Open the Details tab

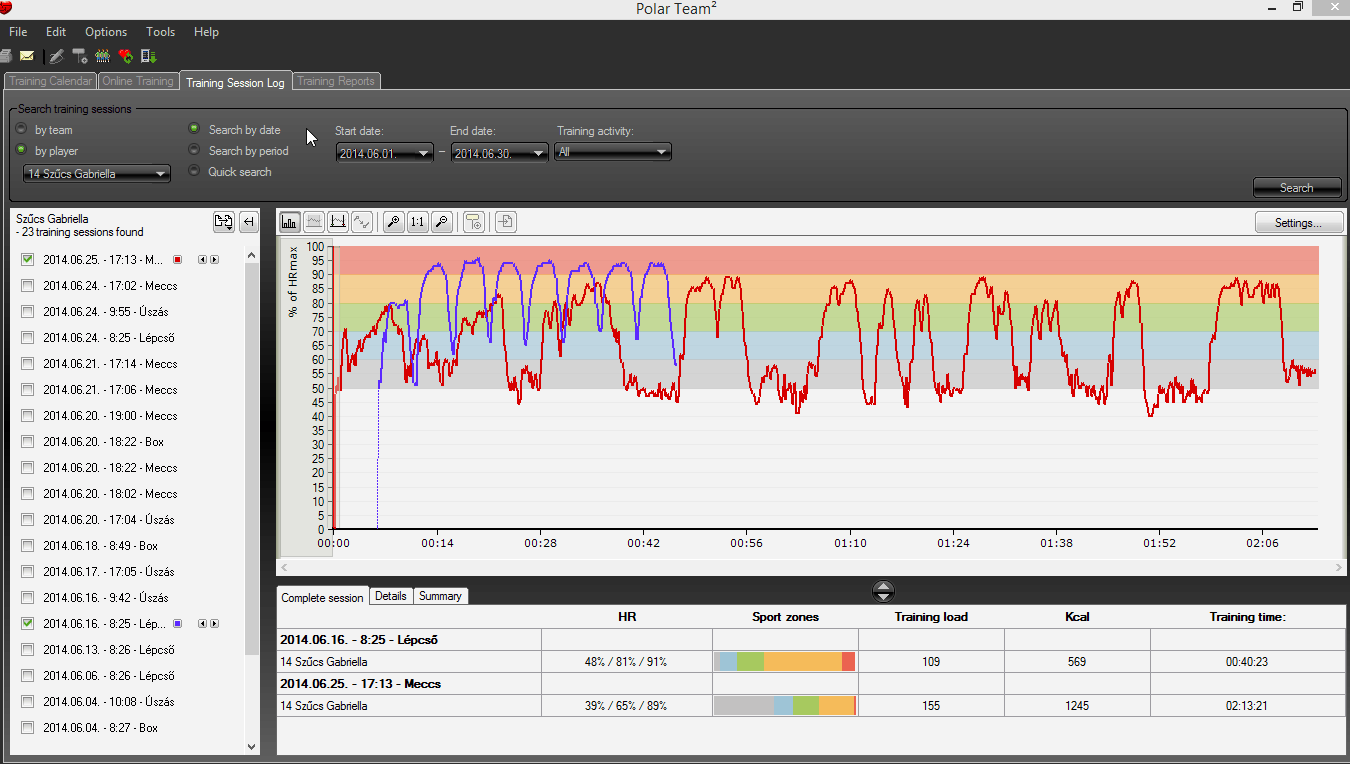click(391, 596)
